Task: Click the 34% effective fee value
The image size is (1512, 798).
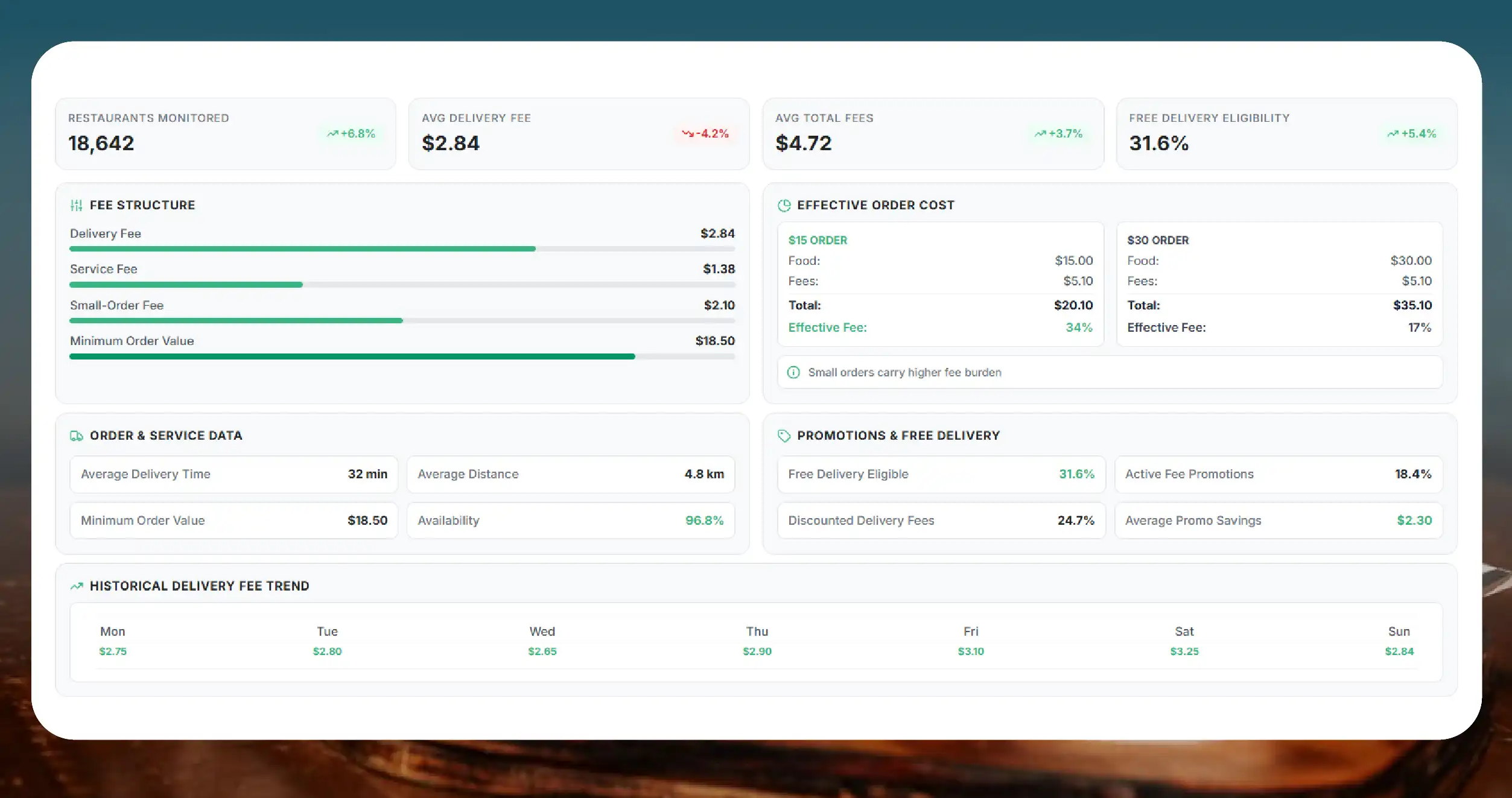Action: [1079, 328]
